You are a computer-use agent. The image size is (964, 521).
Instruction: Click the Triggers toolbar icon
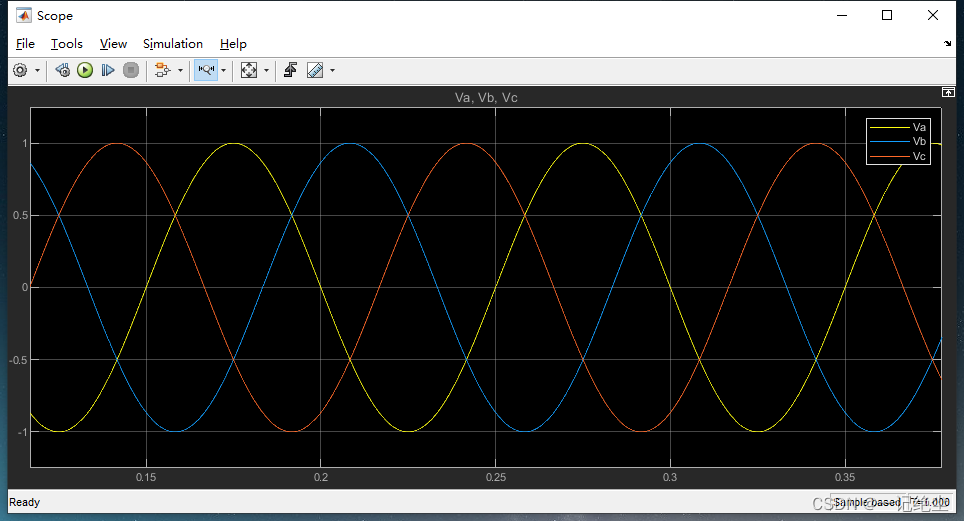290,70
